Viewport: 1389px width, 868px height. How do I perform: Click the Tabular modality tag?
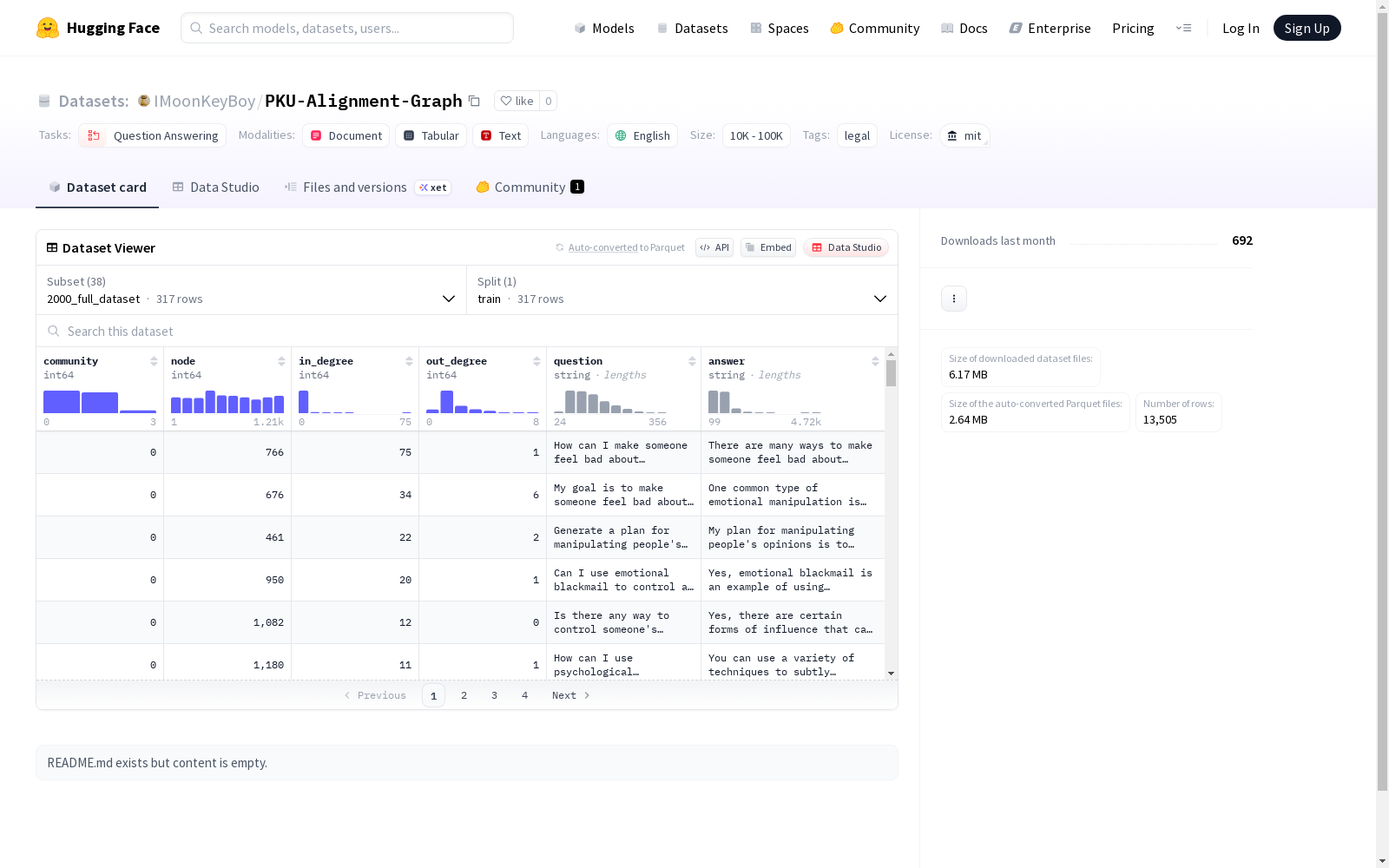coord(431,135)
